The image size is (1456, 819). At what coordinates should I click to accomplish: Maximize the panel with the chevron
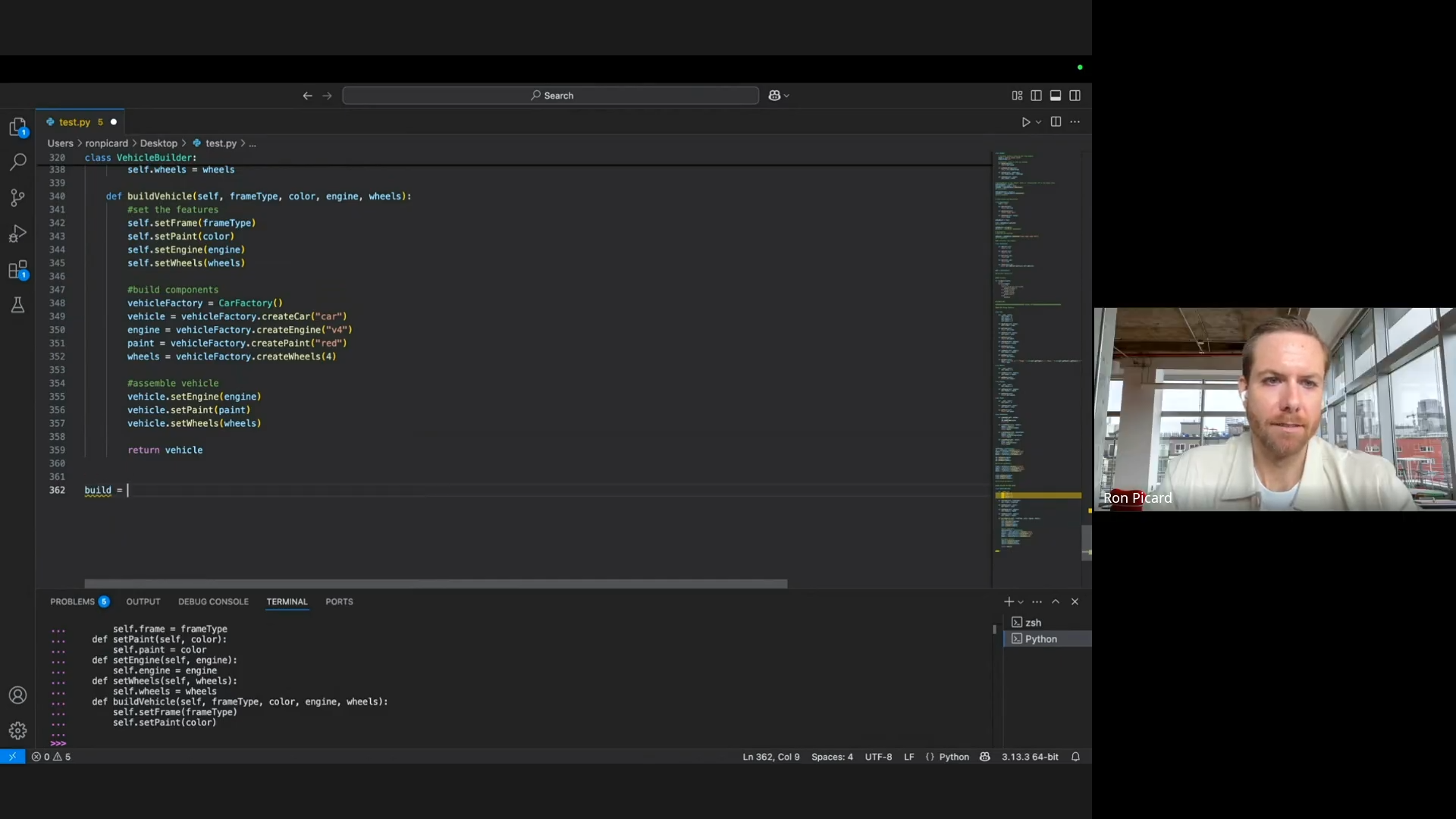click(x=1056, y=601)
